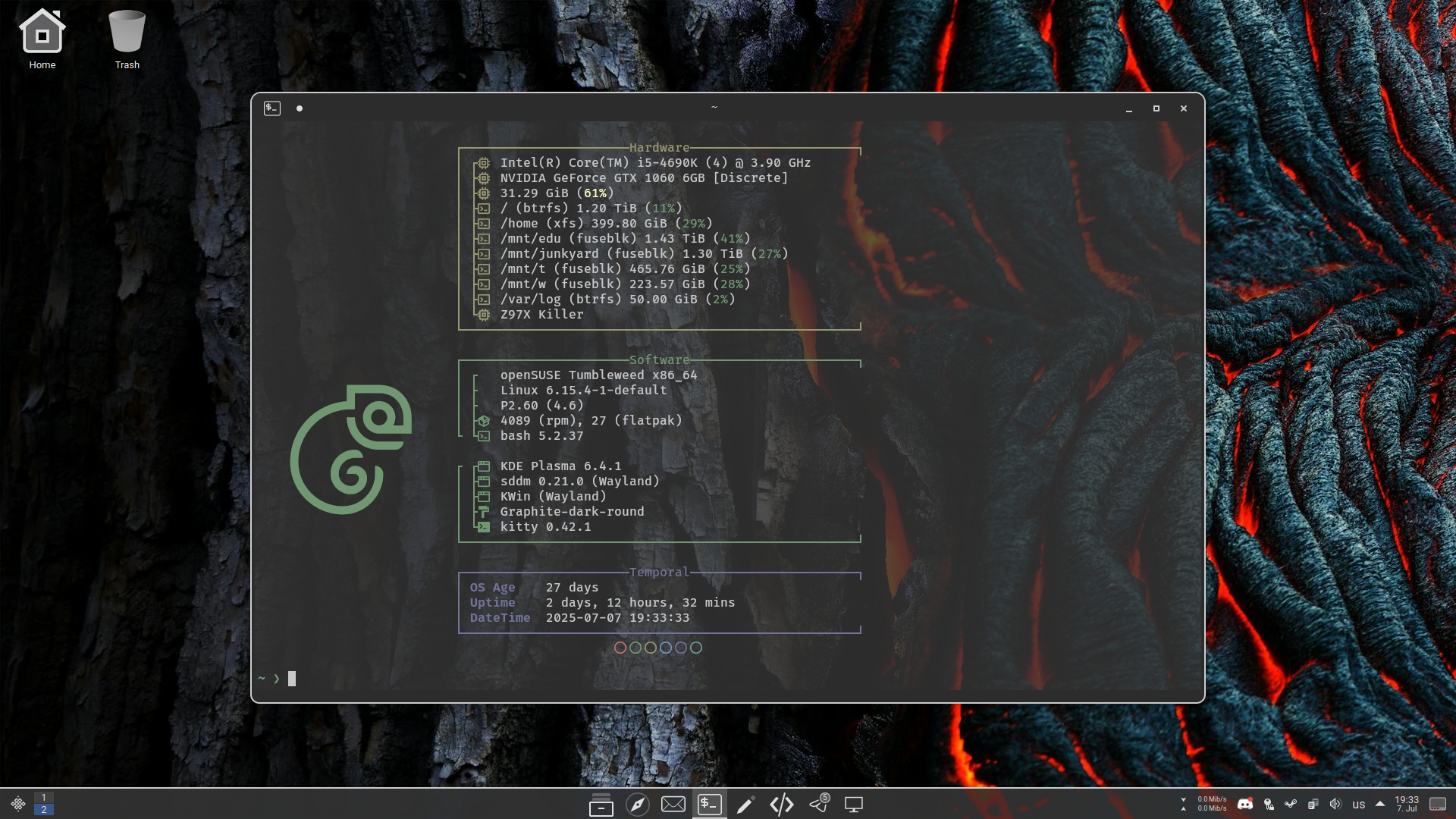Click the terminal prompt cursor
Screen dimensions: 1456x819
292,679
